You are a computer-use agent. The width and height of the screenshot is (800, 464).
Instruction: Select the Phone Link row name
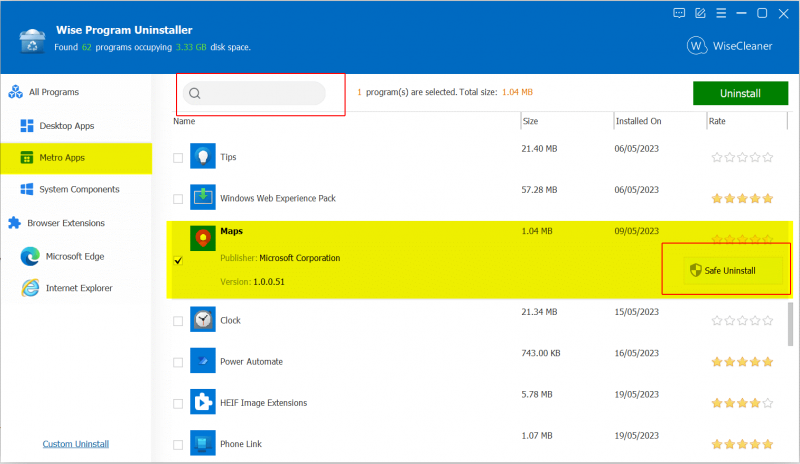tap(241, 444)
